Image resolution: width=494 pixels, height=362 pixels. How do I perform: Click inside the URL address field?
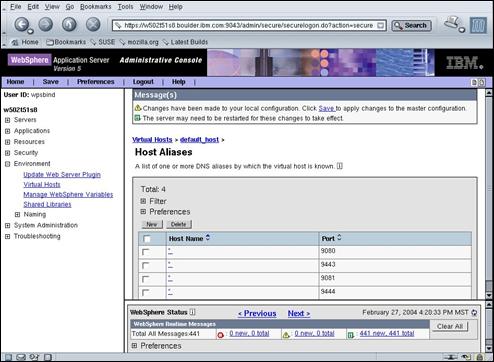(248, 25)
